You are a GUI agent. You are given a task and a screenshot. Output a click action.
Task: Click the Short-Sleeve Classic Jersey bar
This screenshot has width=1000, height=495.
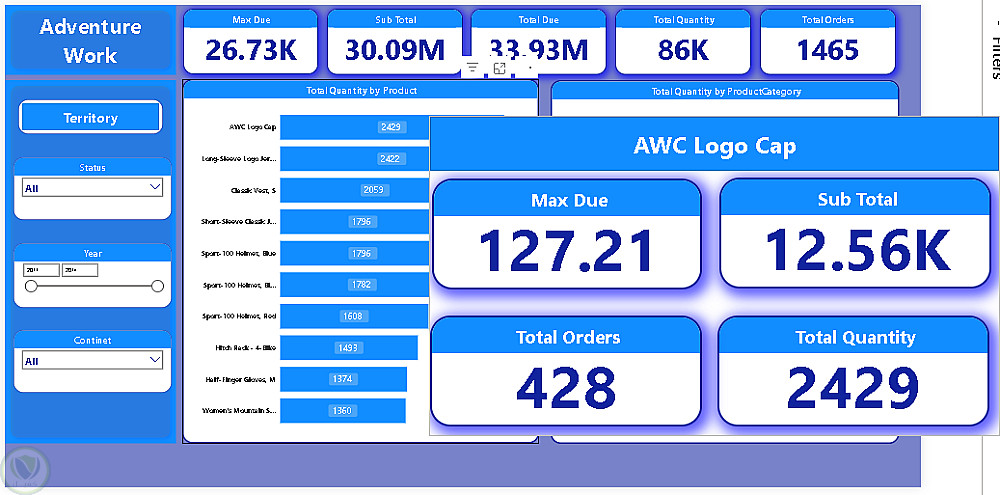point(355,221)
